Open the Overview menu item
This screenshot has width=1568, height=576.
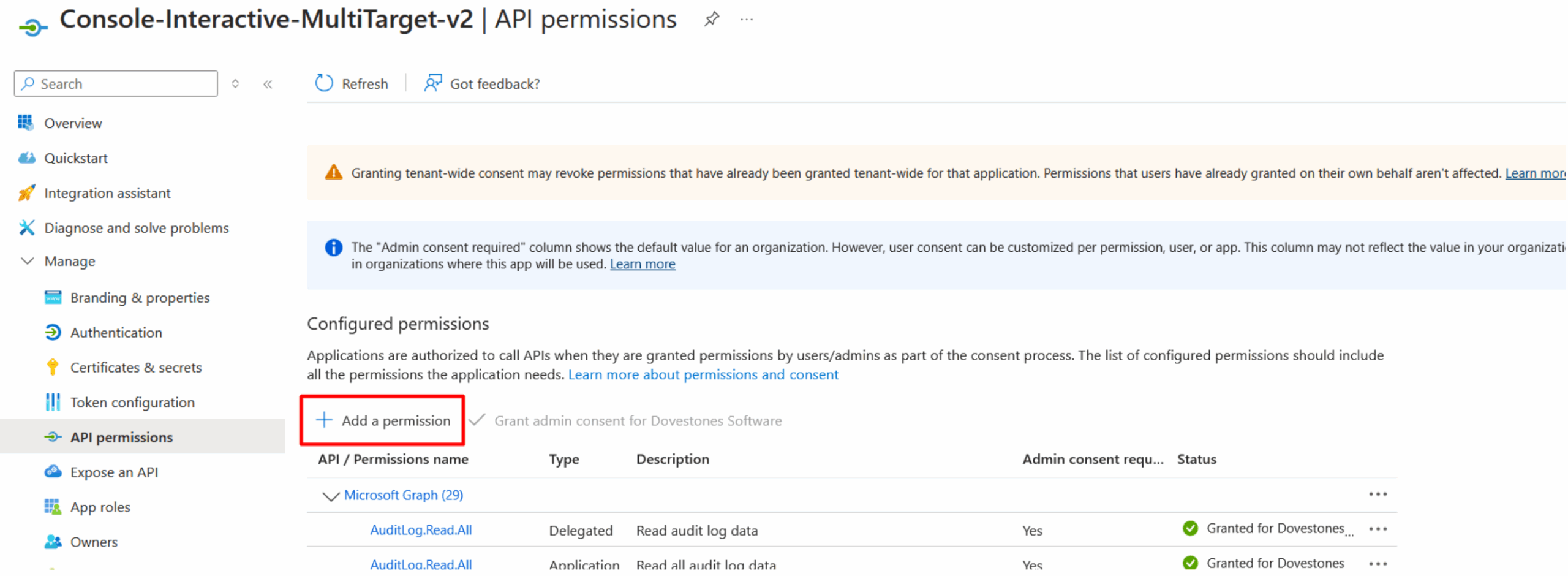point(73,123)
